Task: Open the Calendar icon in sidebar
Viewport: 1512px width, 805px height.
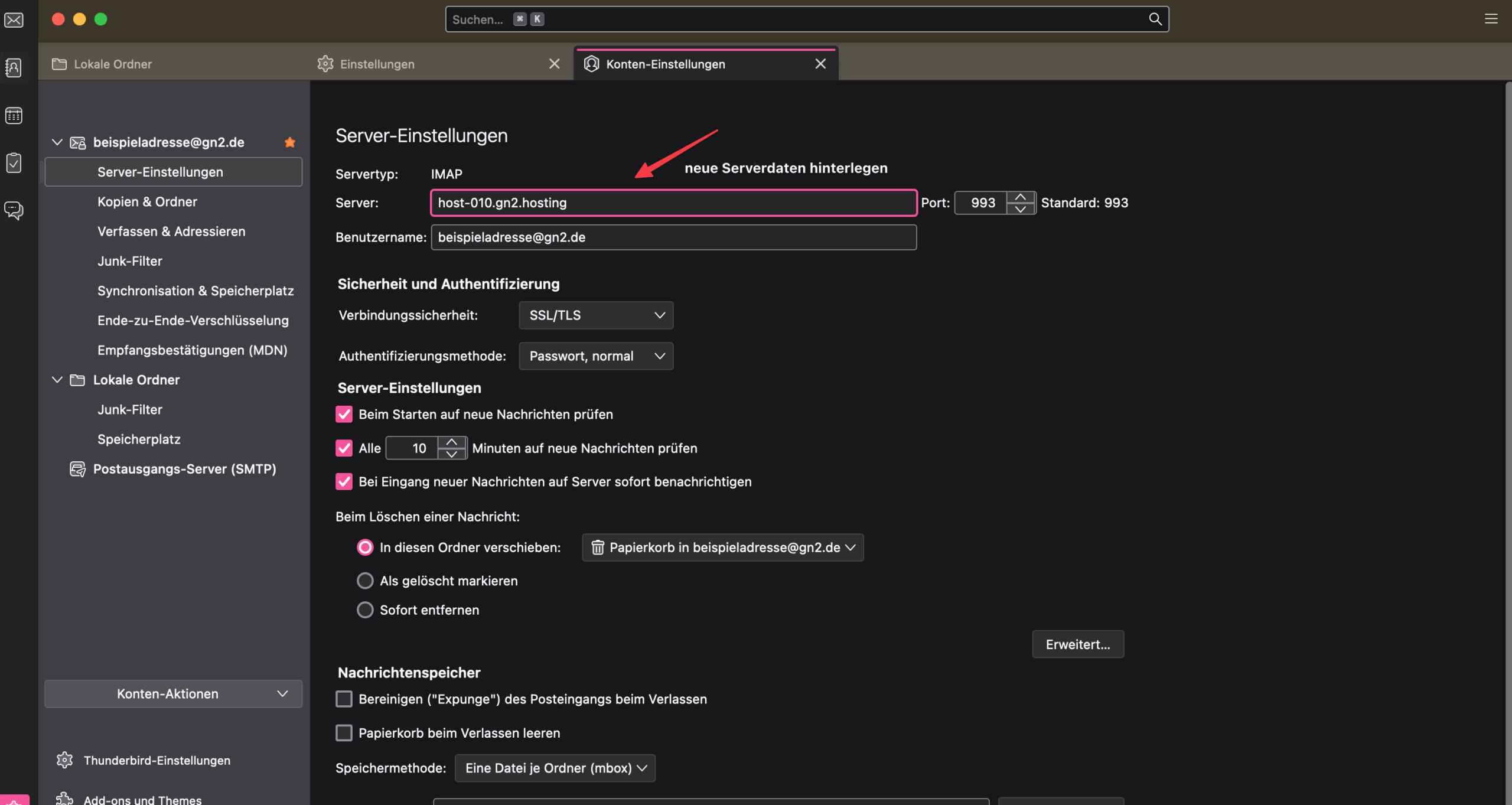Action: 14,115
